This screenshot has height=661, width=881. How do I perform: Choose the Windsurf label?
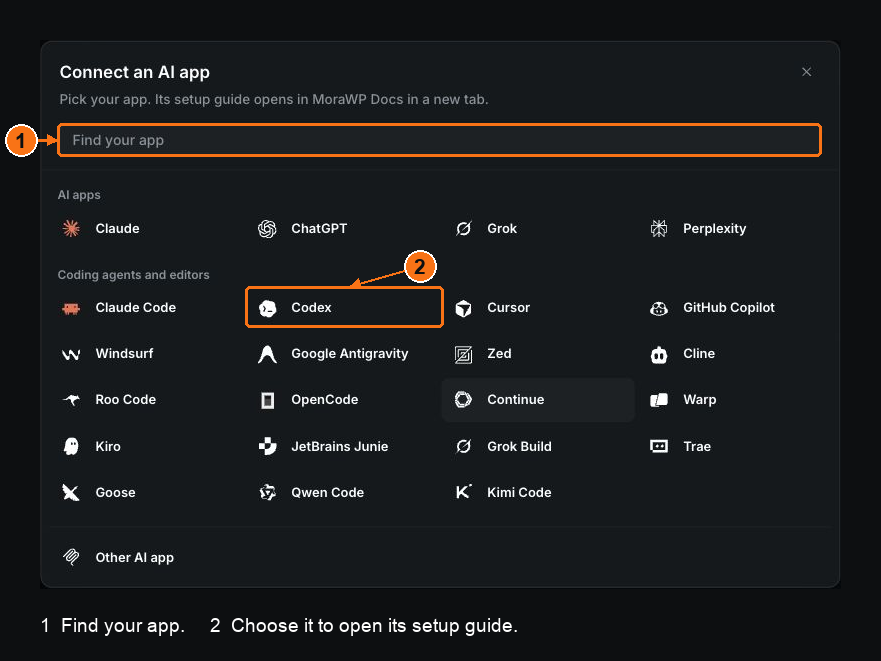pyautogui.click(x=124, y=354)
